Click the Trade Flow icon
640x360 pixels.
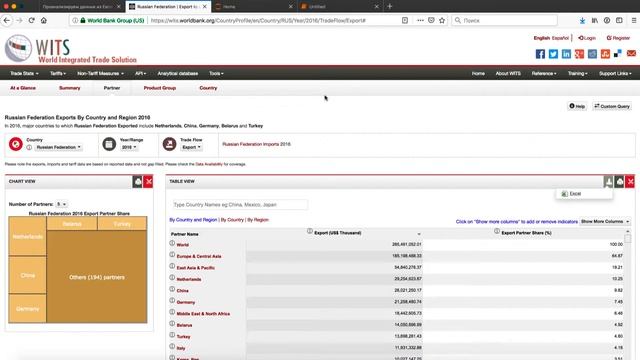coord(169,144)
